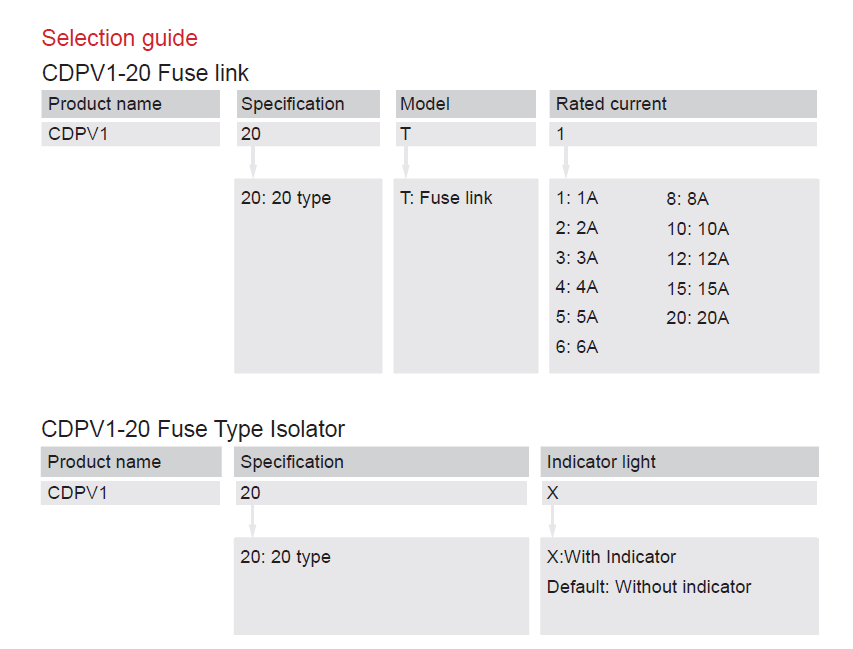Click the CDPV1-20 Fuse Type Isolator title
This screenshot has height=649, width=853.
point(193,429)
